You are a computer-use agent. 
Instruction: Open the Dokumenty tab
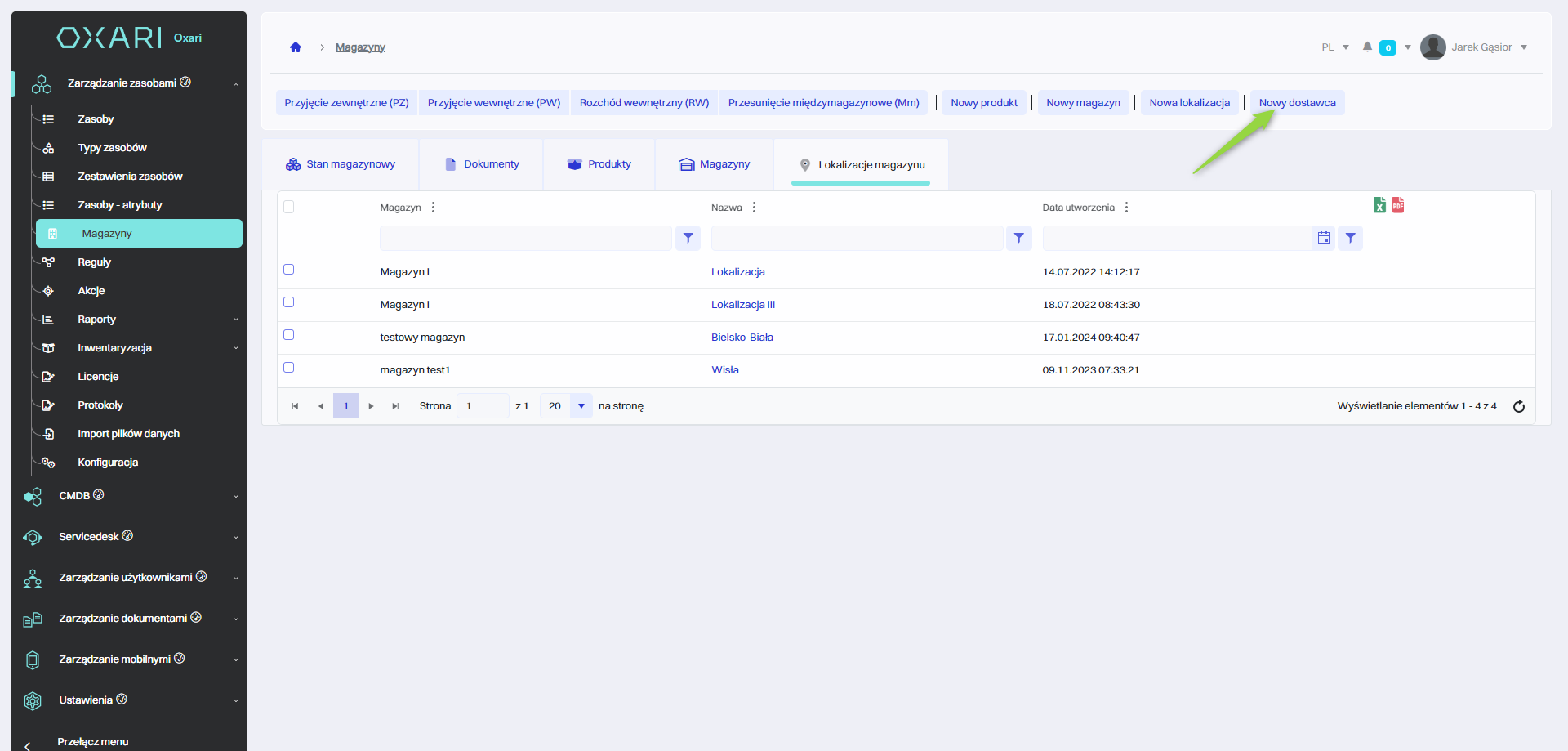click(482, 164)
